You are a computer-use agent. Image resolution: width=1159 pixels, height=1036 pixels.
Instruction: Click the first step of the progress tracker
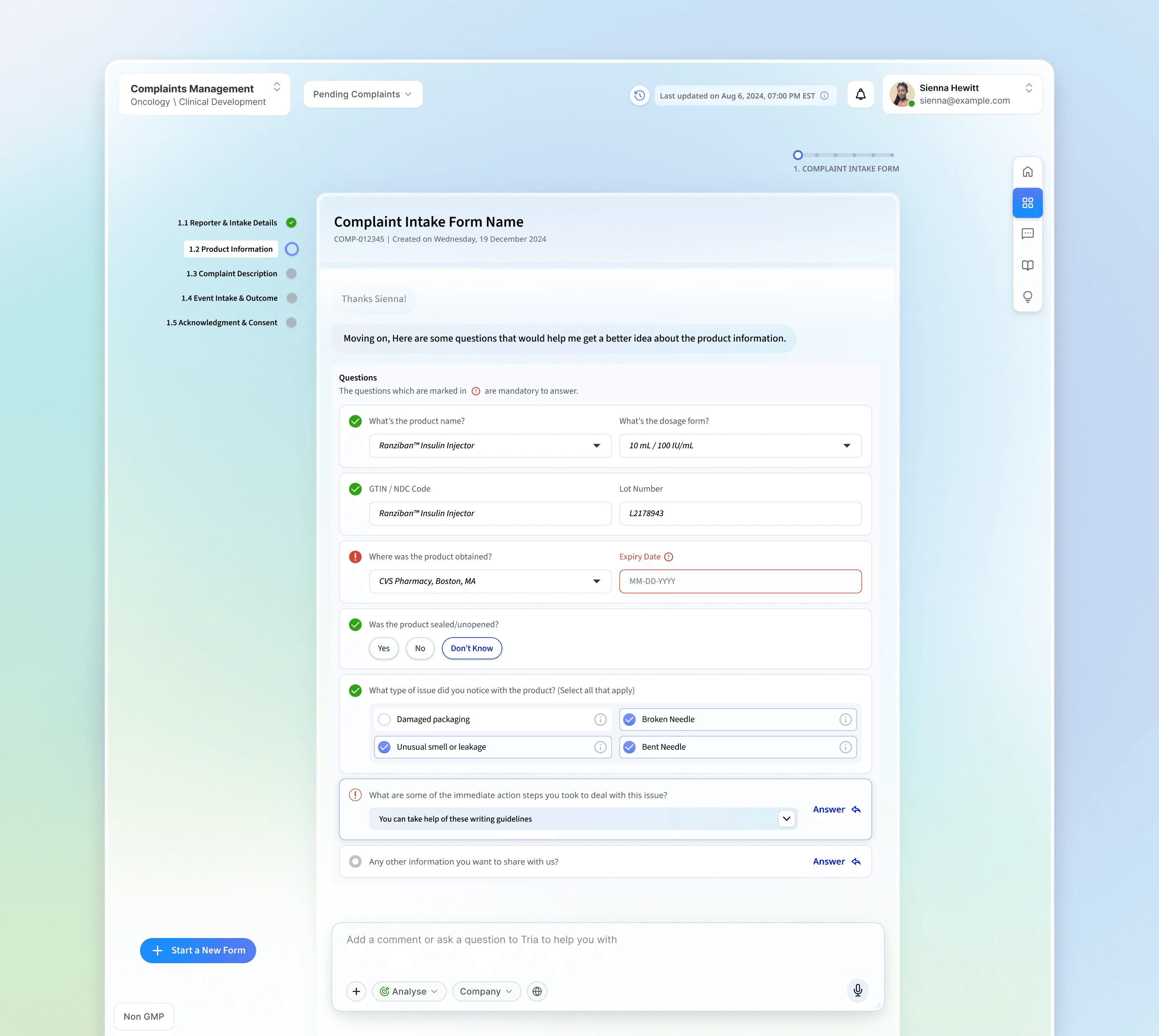pos(797,155)
